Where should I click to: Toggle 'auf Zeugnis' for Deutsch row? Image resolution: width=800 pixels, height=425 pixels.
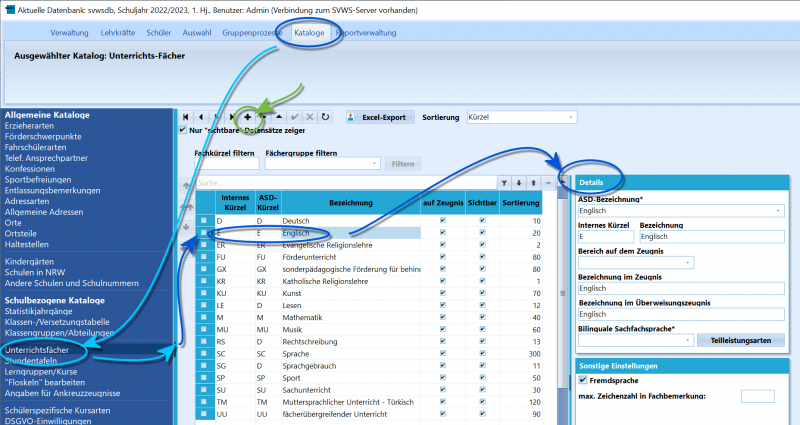pos(443,220)
